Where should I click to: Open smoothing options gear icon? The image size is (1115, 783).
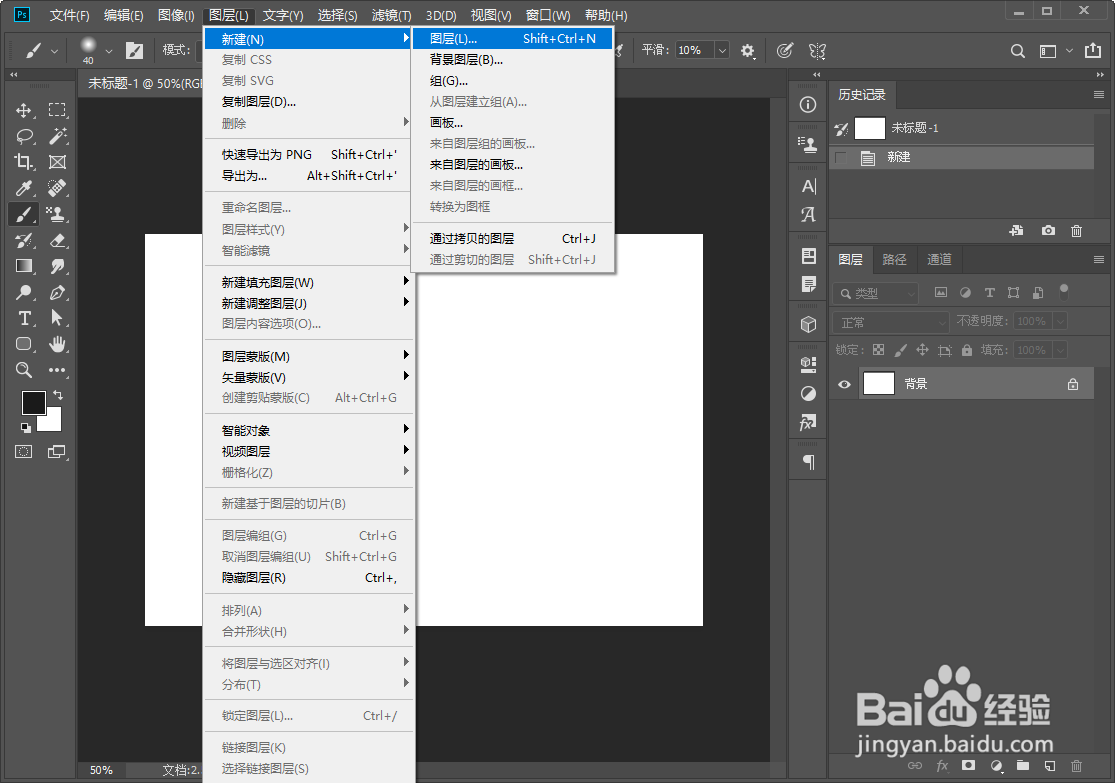click(747, 50)
